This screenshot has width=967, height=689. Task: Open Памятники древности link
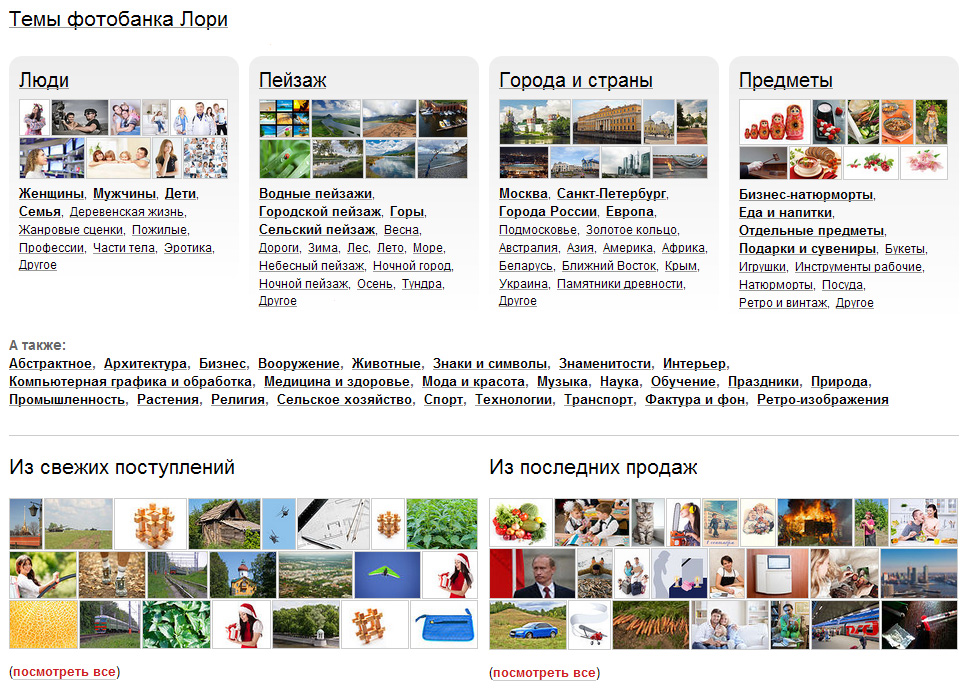pyautogui.click(x=620, y=283)
